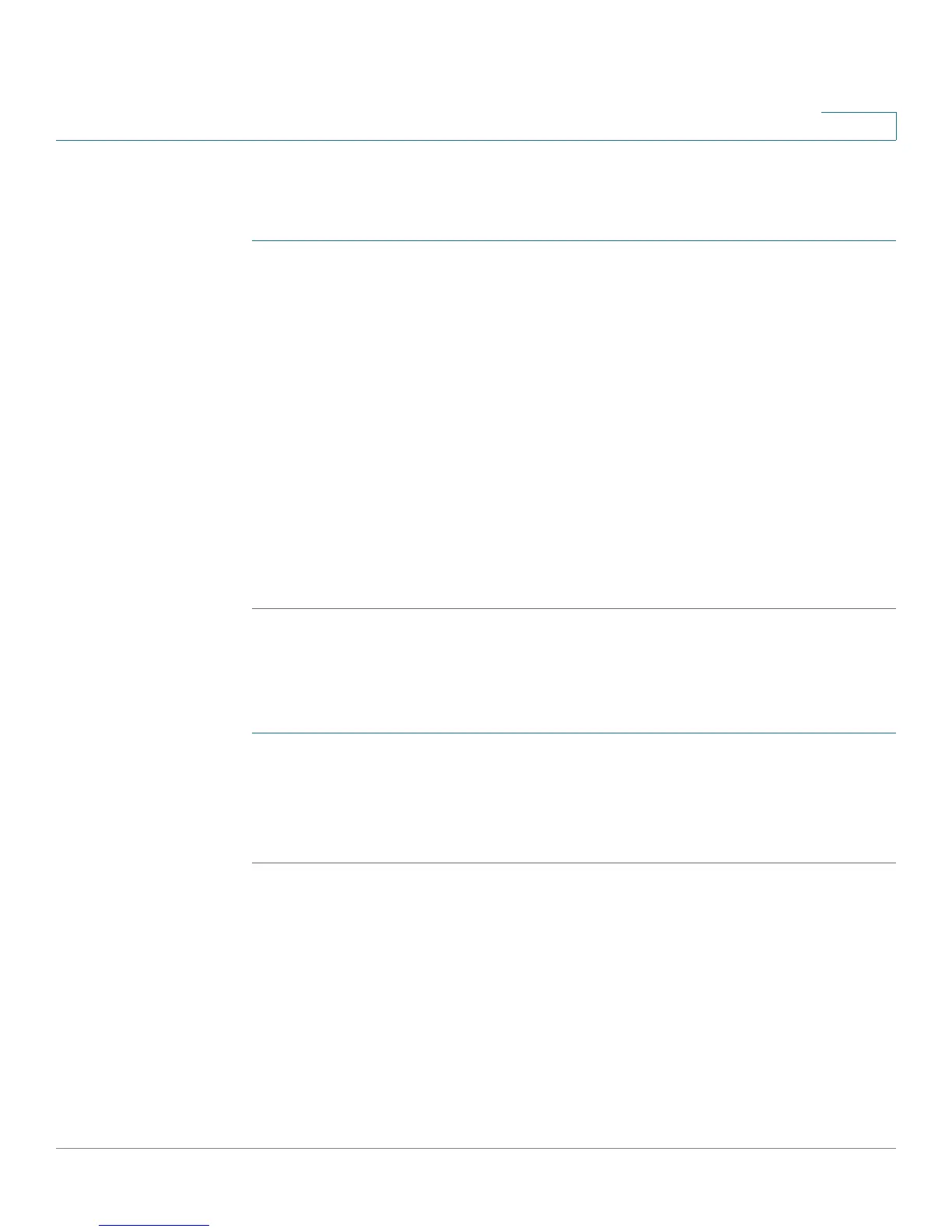Click the left end of the footer separator
This screenshot has height=1232, width=952.
pyautogui.click(x=59, y=1149)
